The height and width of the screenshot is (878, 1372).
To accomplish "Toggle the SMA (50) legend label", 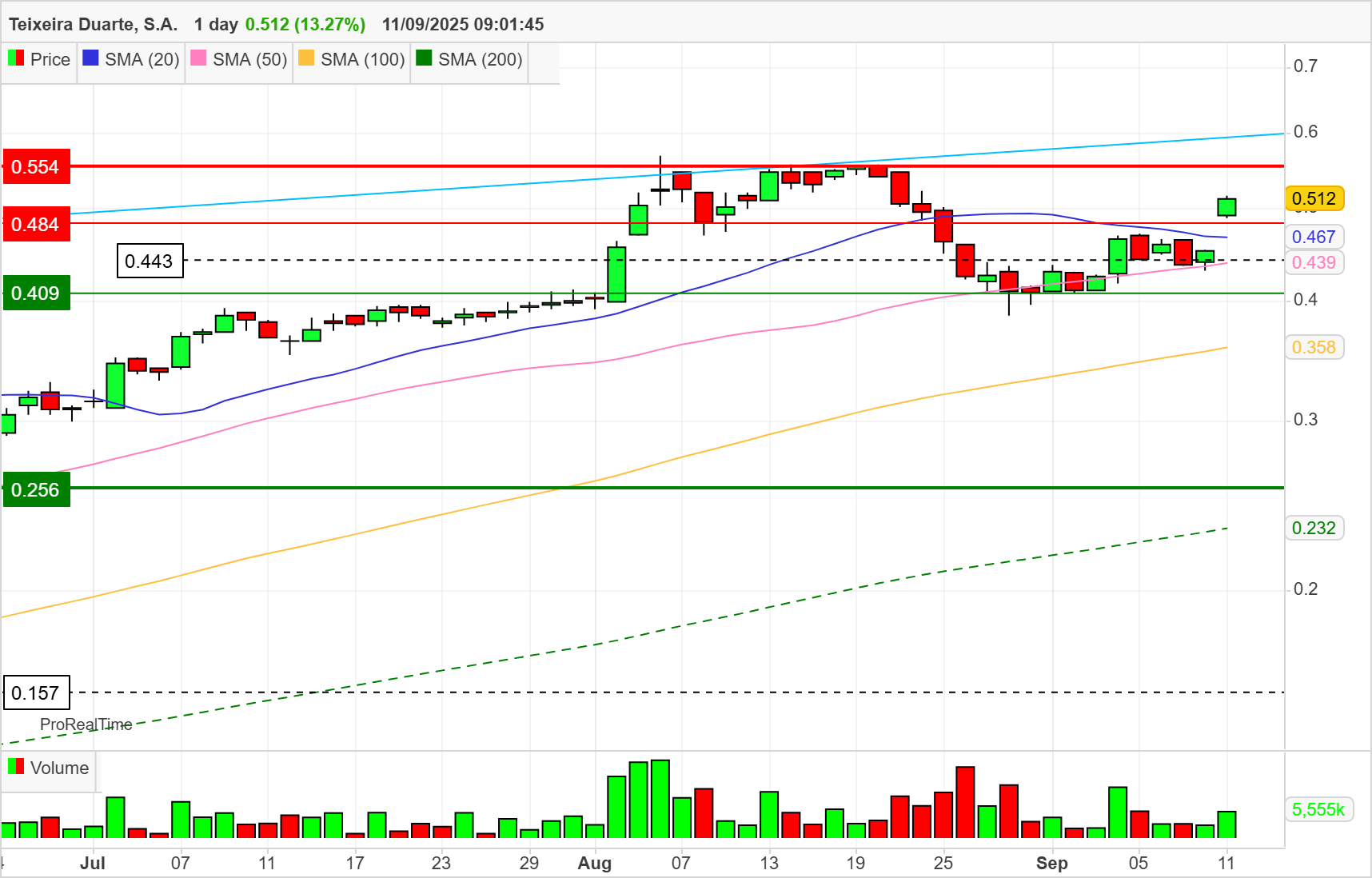I will tap(250, 59).
